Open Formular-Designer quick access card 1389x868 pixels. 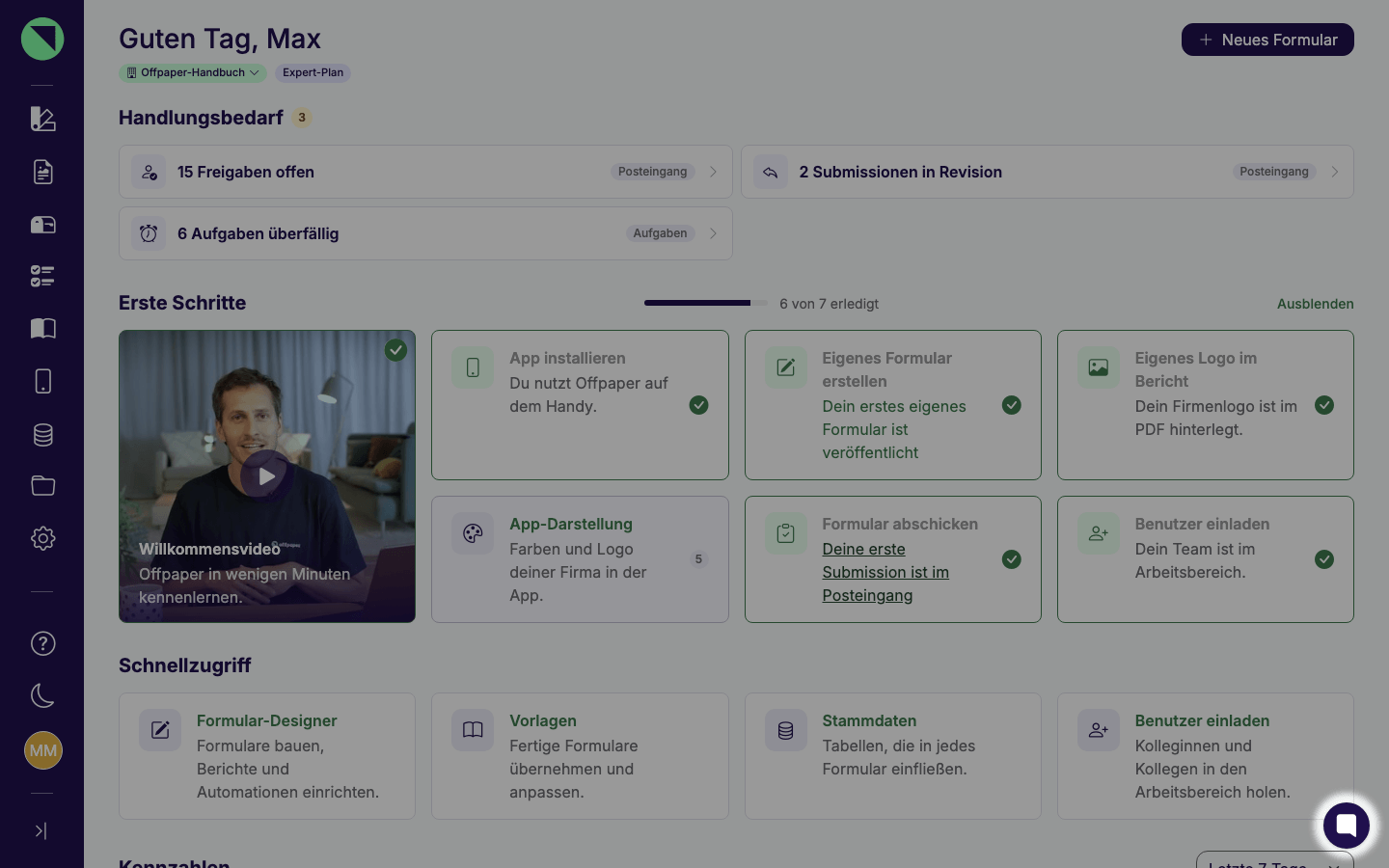(x=267, y=756)
